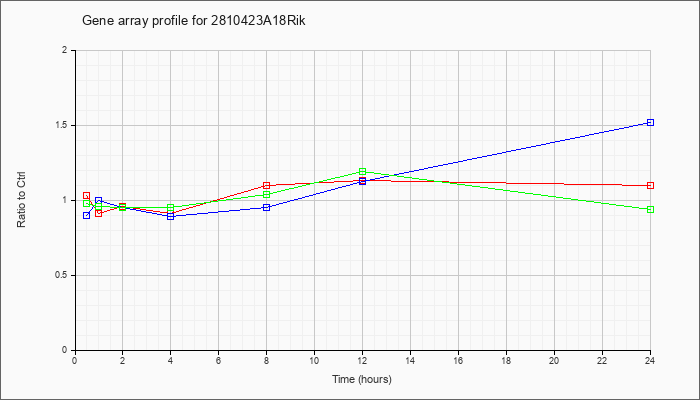
Task: Click blue data marker at 24 hours
Action: click(650, 122)
